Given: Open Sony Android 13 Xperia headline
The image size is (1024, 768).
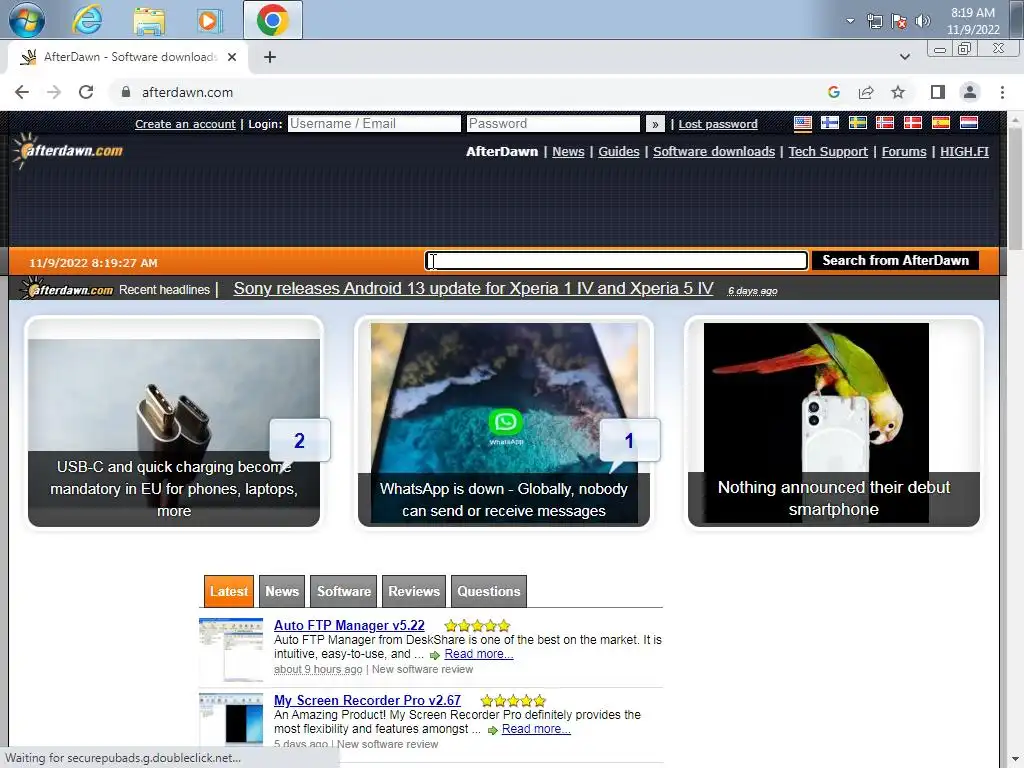Looking at the screenshot, I should pos(473,289).
